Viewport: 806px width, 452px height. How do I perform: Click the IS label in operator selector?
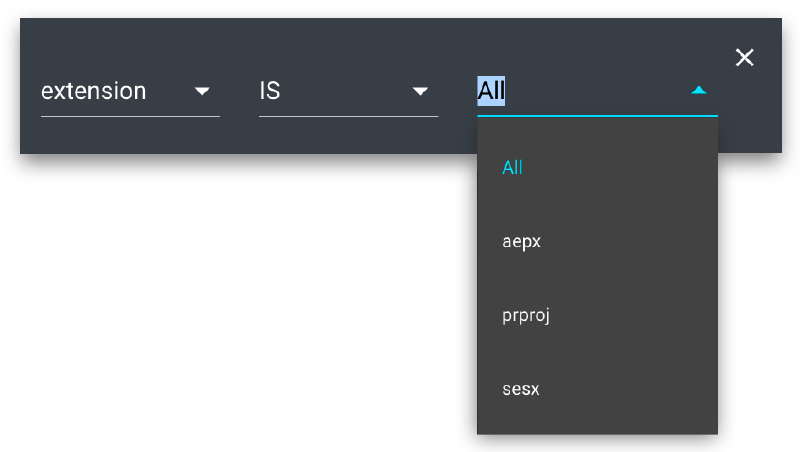270,91
